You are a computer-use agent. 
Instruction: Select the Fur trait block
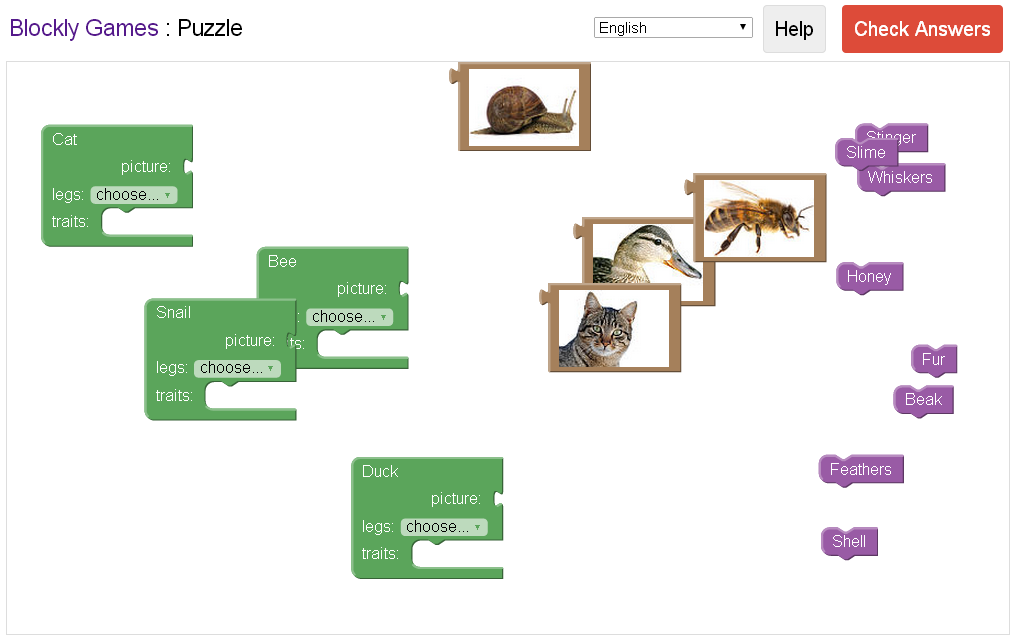pyautogui.click(x=933, y=360)
